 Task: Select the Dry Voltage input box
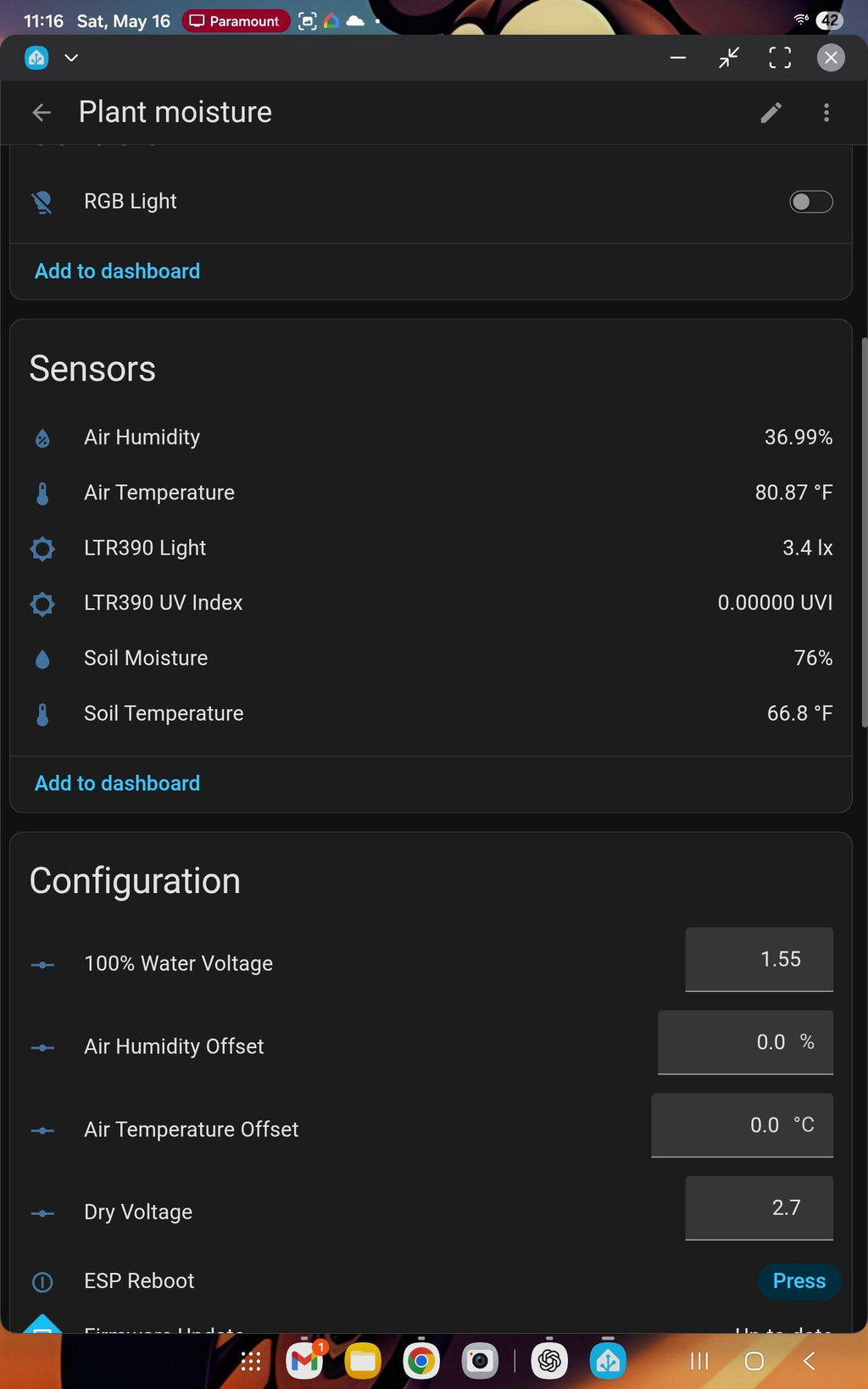coord(759,1208)
